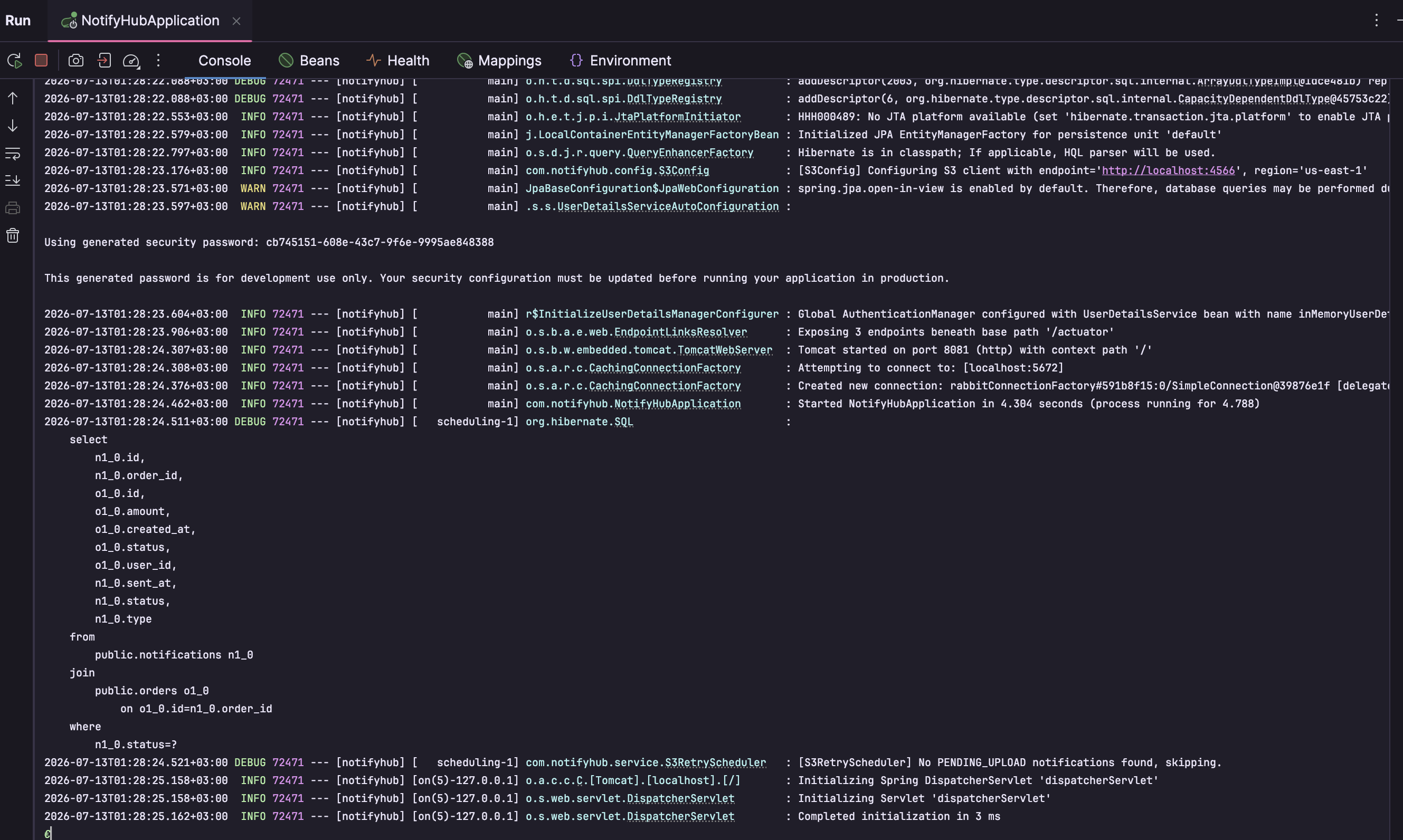
Task: Click 'public.notifications n1_0' SQL line
Action: (x=174, y=655)
